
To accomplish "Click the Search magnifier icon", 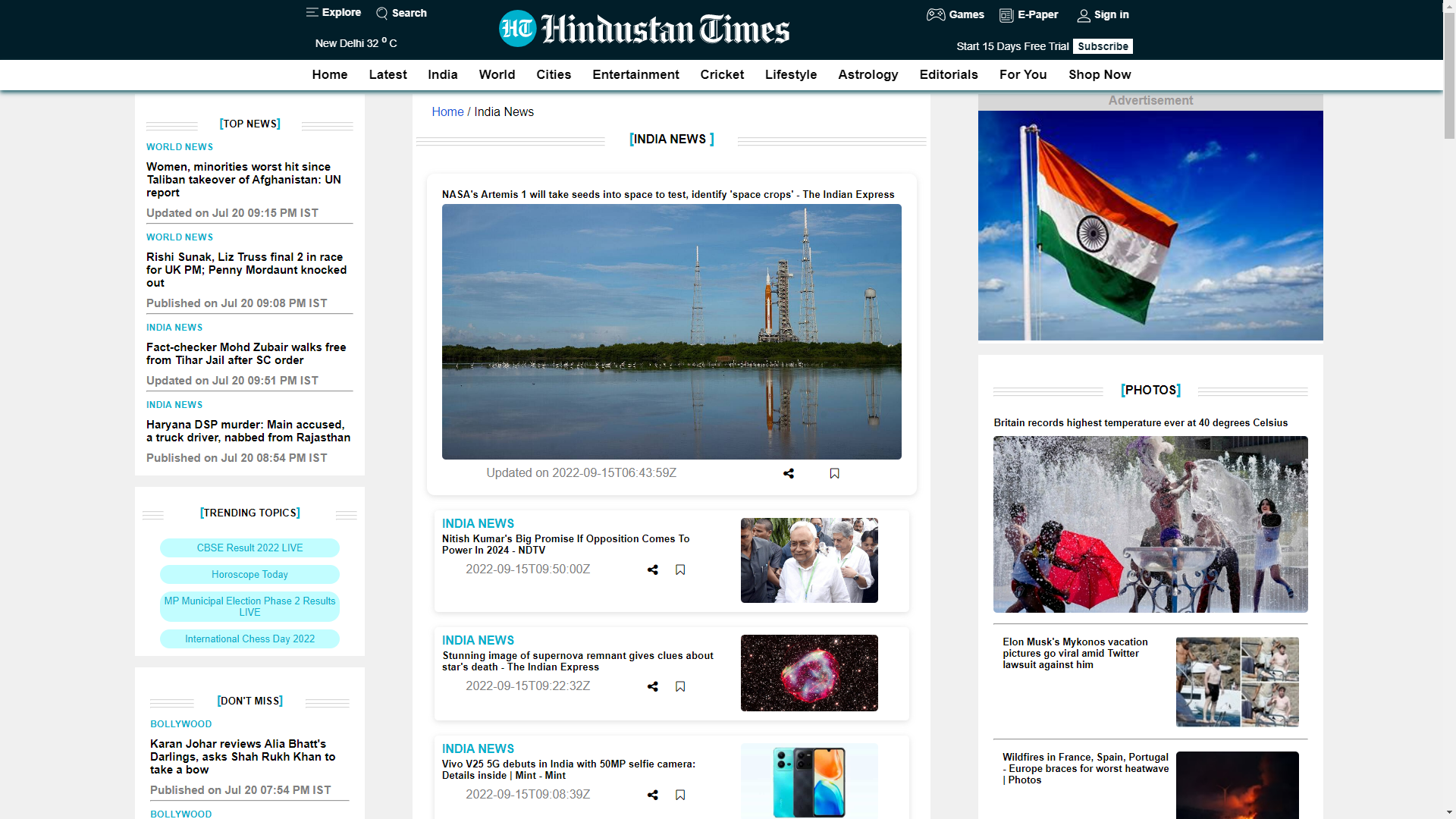I will (x=382, y=13).
